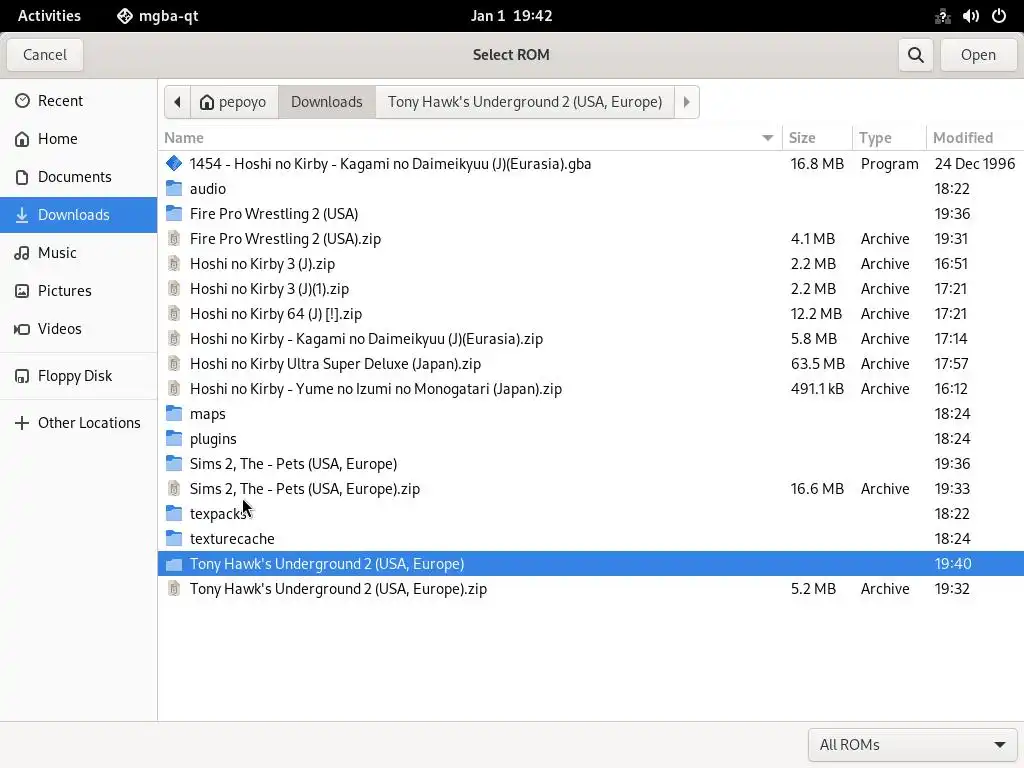The height and width of the screenshot is (768, 1024).
Task: Click the search magnifier icon button
Action: click(x=916, y=55)
